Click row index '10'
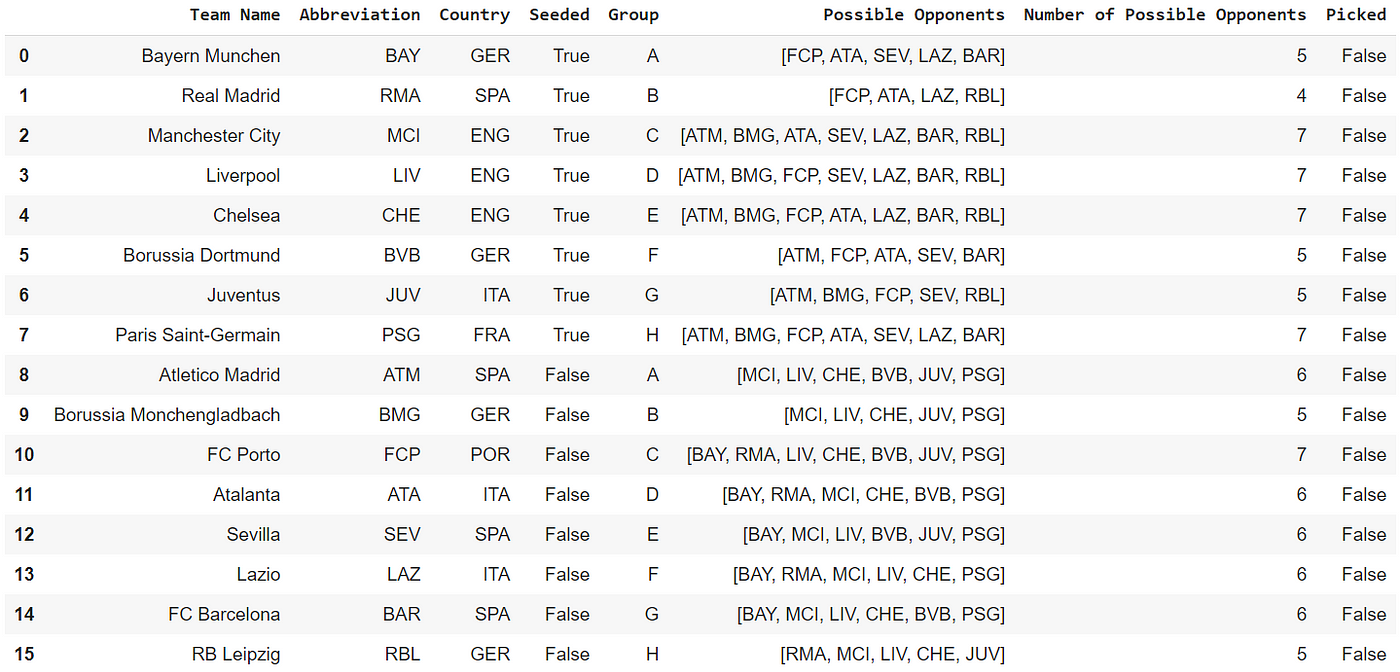Image resolution: width=1400 pixels, height=672 pixels. coord(24,455)
